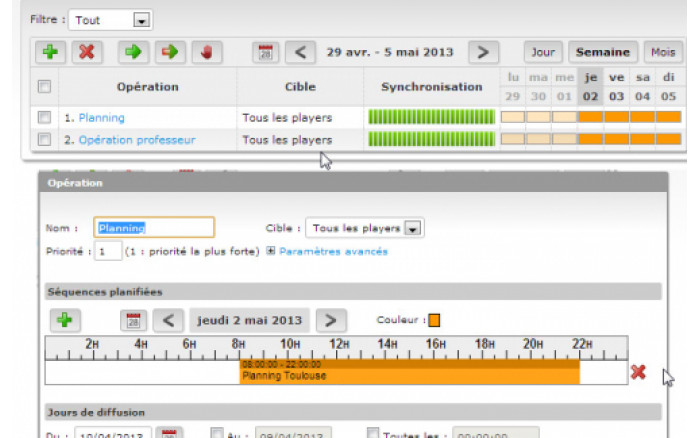Delete the Planning Toulouse sequence red X
The image size is (700, 438).
(x=638, y=372)
